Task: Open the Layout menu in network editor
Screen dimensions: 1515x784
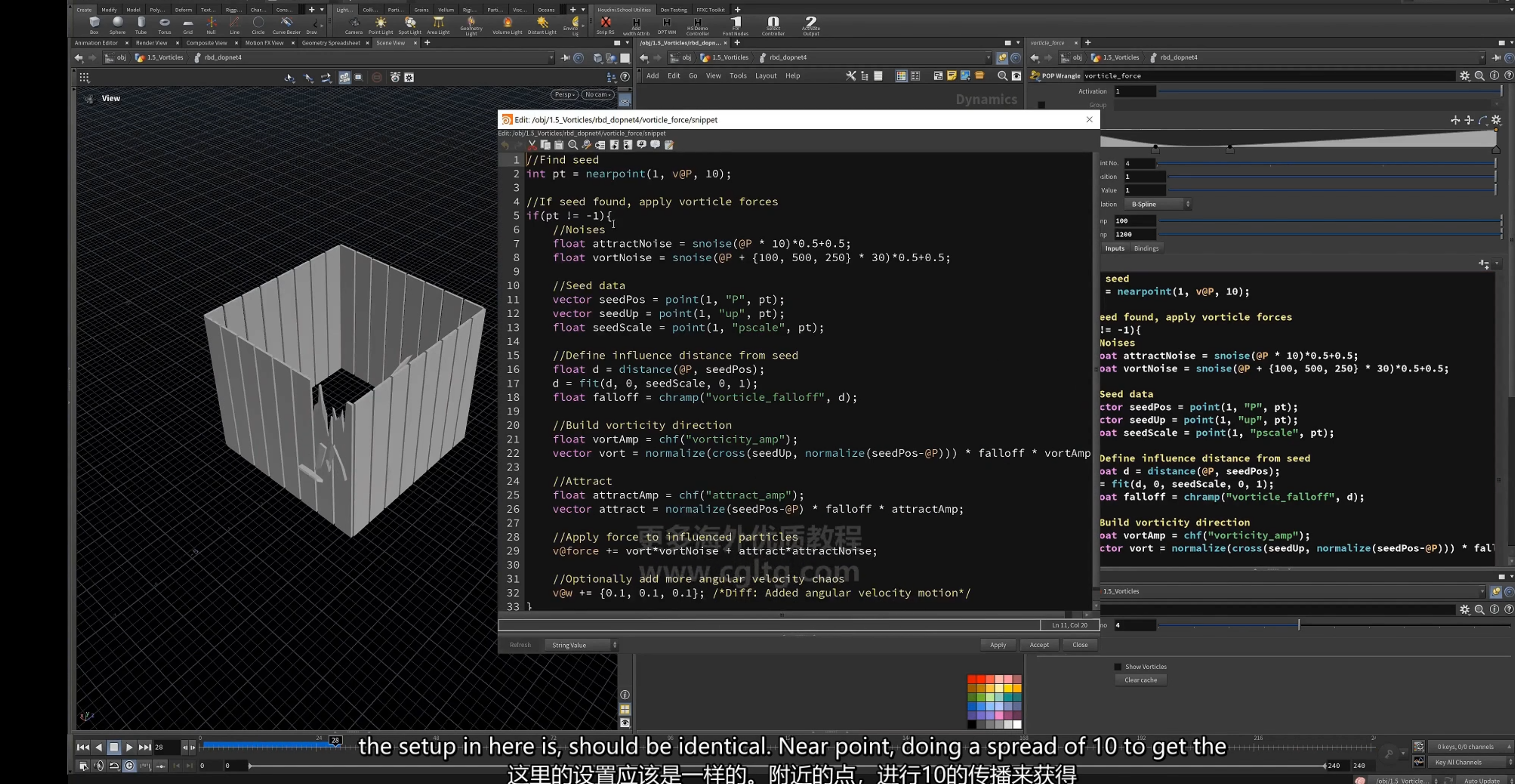Action: click(765, 75)
